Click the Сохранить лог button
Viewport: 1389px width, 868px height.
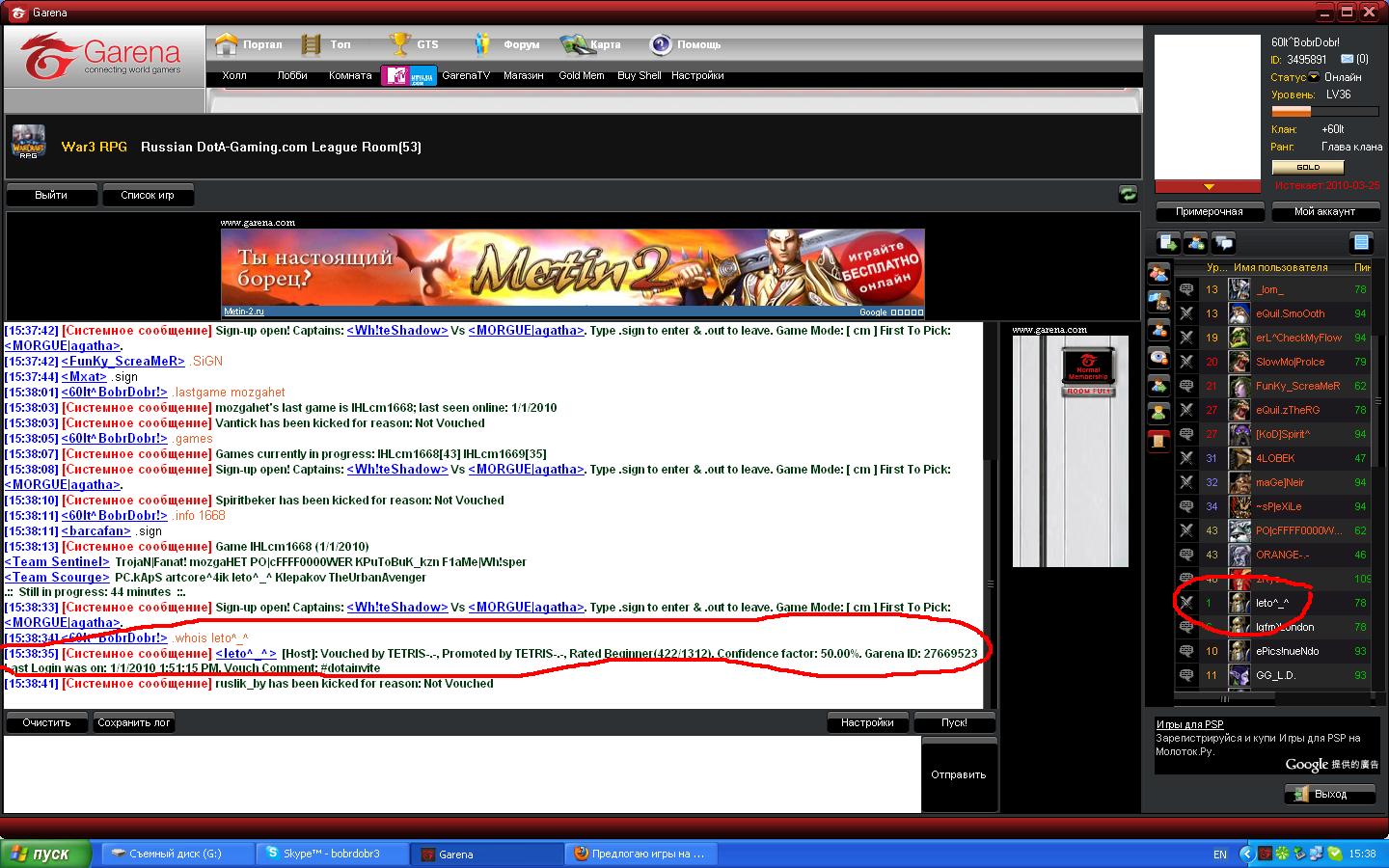(x=134, y=722)
